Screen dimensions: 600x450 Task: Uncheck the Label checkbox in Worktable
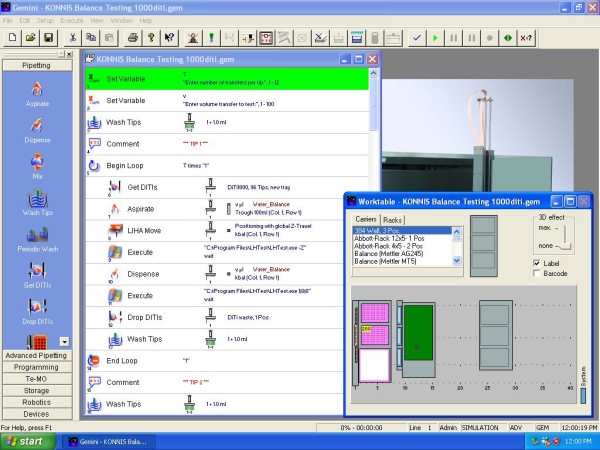[537, 262]
